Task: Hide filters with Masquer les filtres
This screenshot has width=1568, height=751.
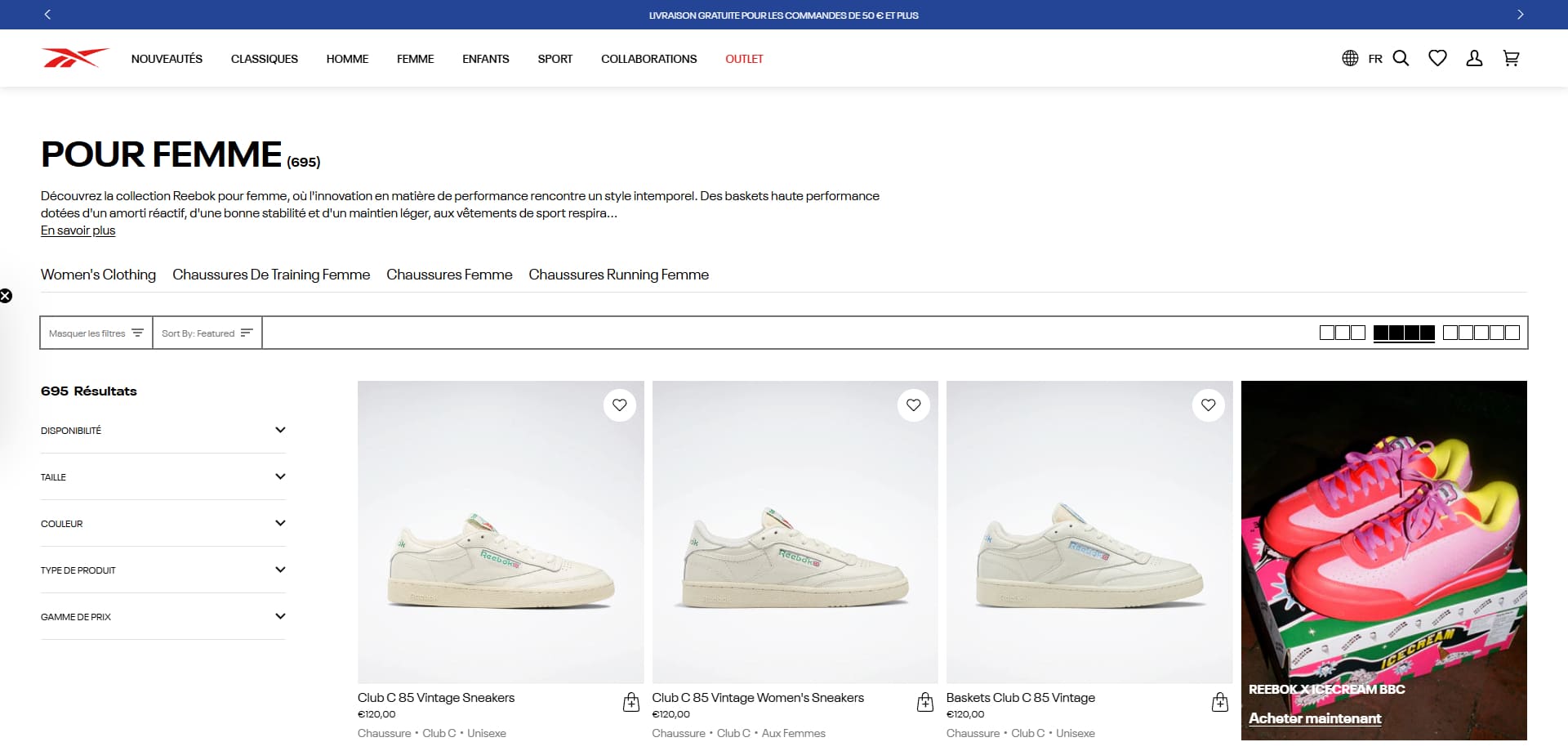Action: pos(96,333)
